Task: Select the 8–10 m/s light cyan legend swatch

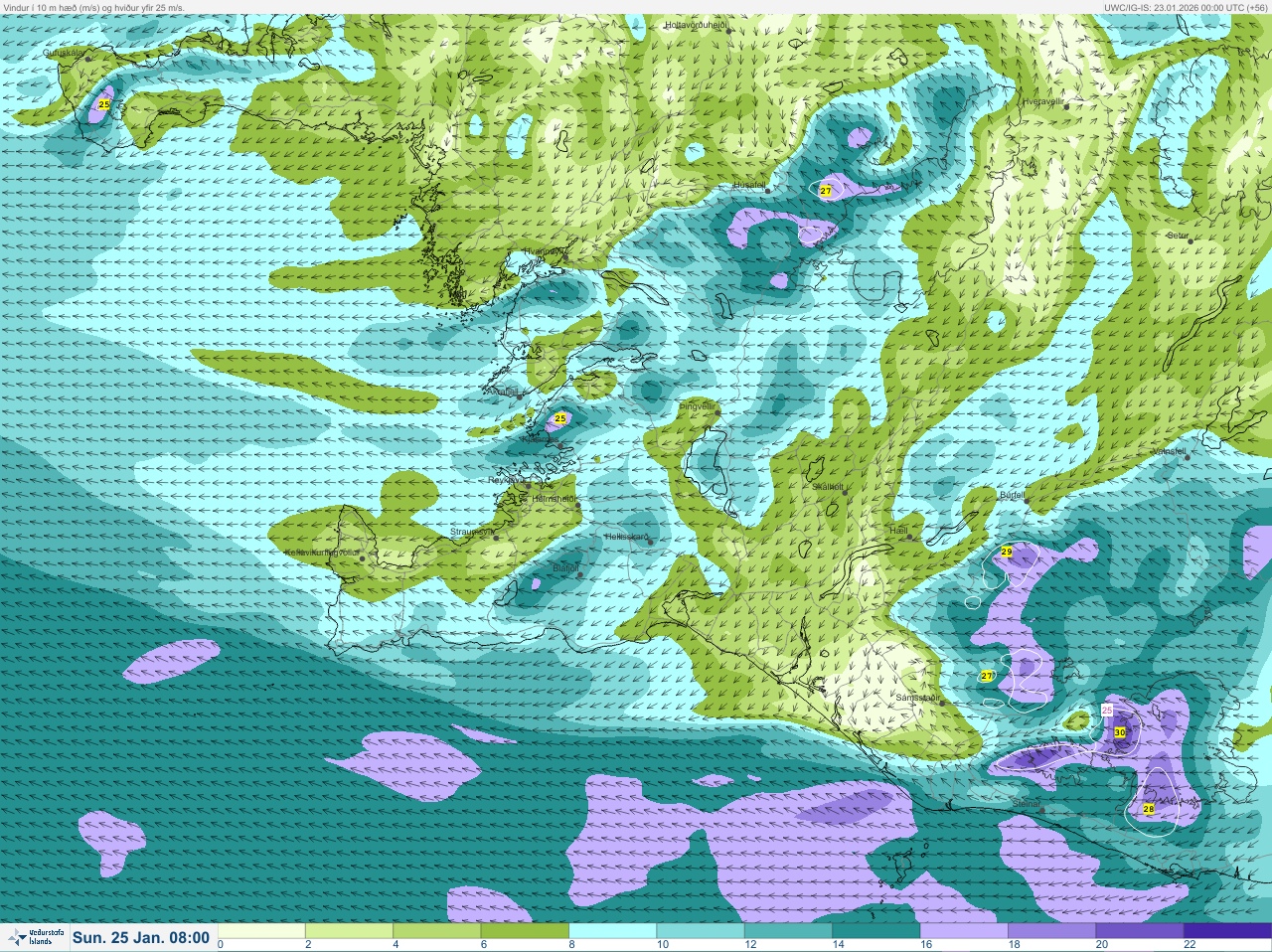Action: point(613,931)
